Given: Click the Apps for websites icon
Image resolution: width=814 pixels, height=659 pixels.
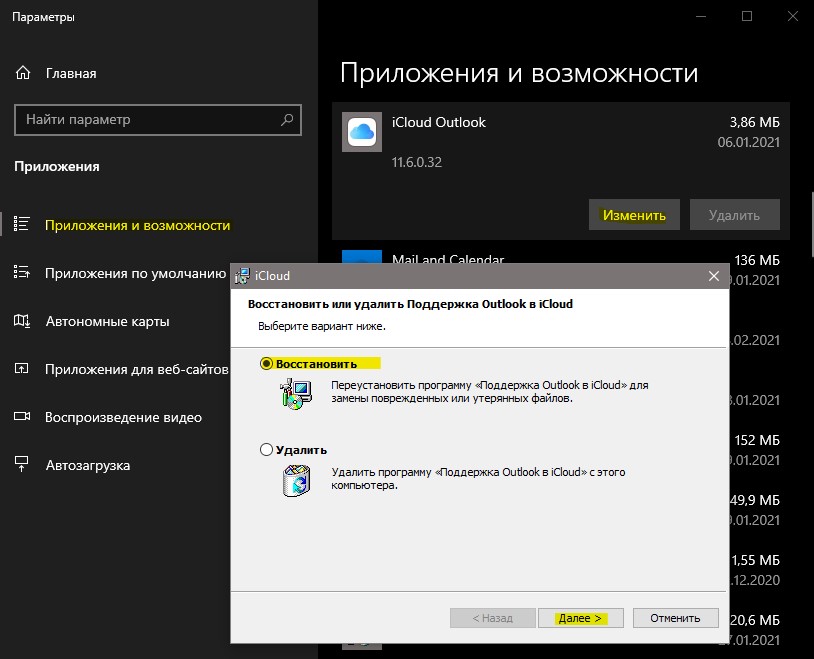Looking at the screenshot, I should pos(22,369).
